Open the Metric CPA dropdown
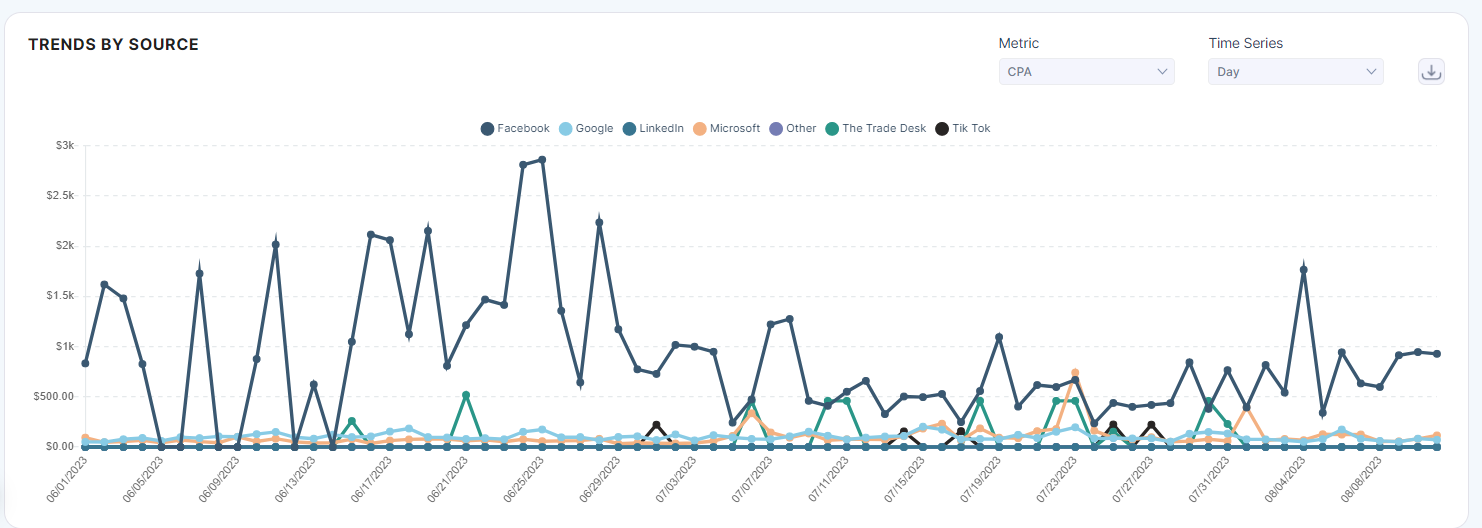This screenshot has height=528, width=1482. pyautogui.click(x=1085, y=72)
